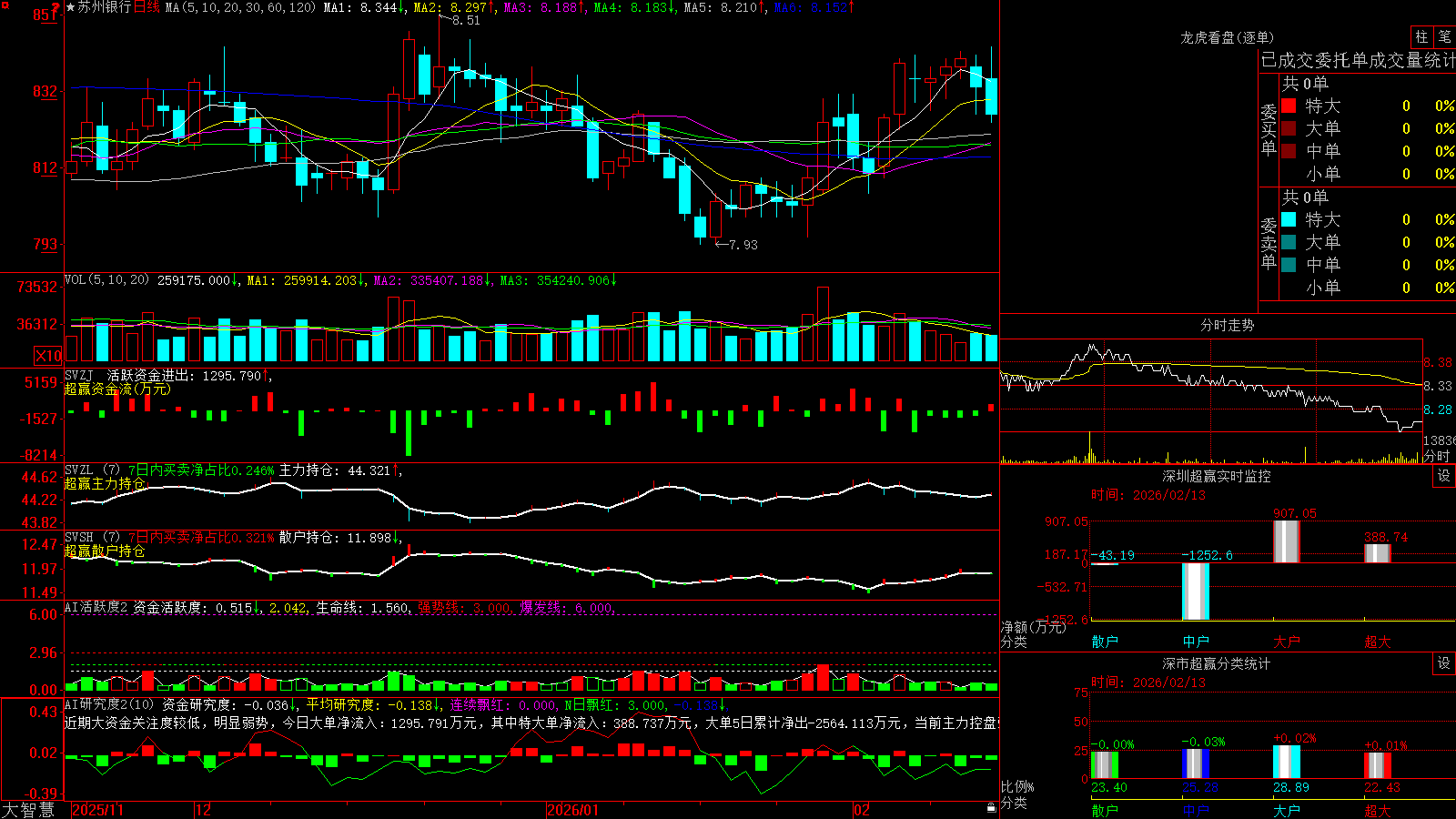The width and height of the screenshot is (1456, 819).
Task: Click the star icon before 苏州银行
Action: 70,7
